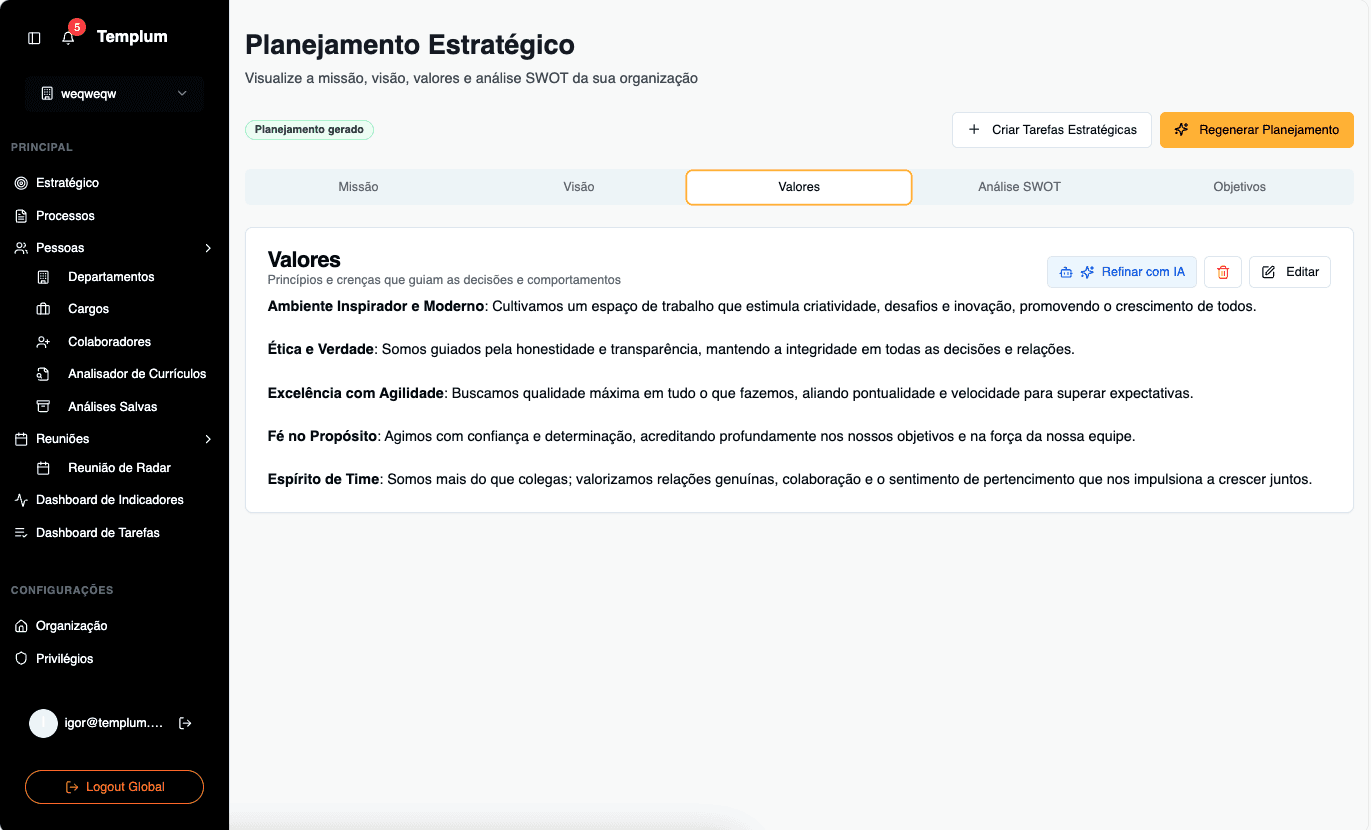Switch to the Objetivos tab
Screen dimensions: 1371x830
[1239, 187]
